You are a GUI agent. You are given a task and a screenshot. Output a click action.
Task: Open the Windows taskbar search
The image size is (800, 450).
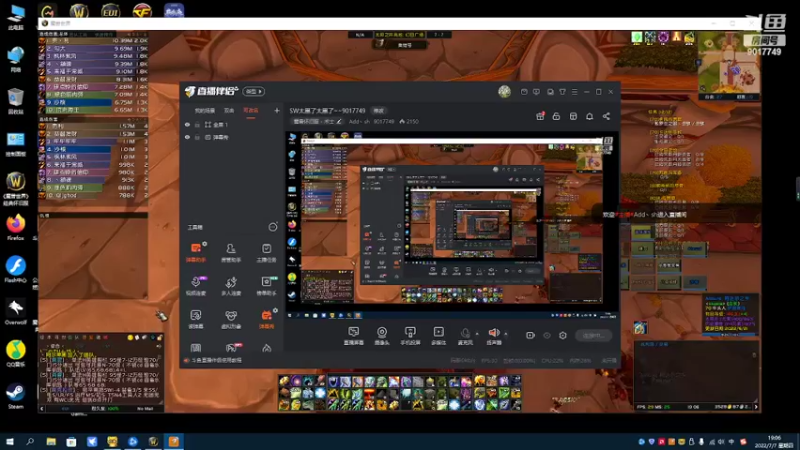click(30, 441)
